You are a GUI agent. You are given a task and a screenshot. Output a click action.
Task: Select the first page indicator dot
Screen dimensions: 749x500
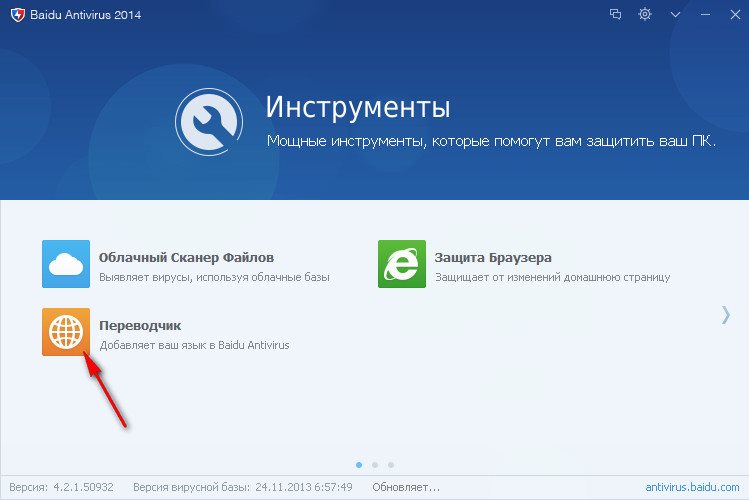359,465
